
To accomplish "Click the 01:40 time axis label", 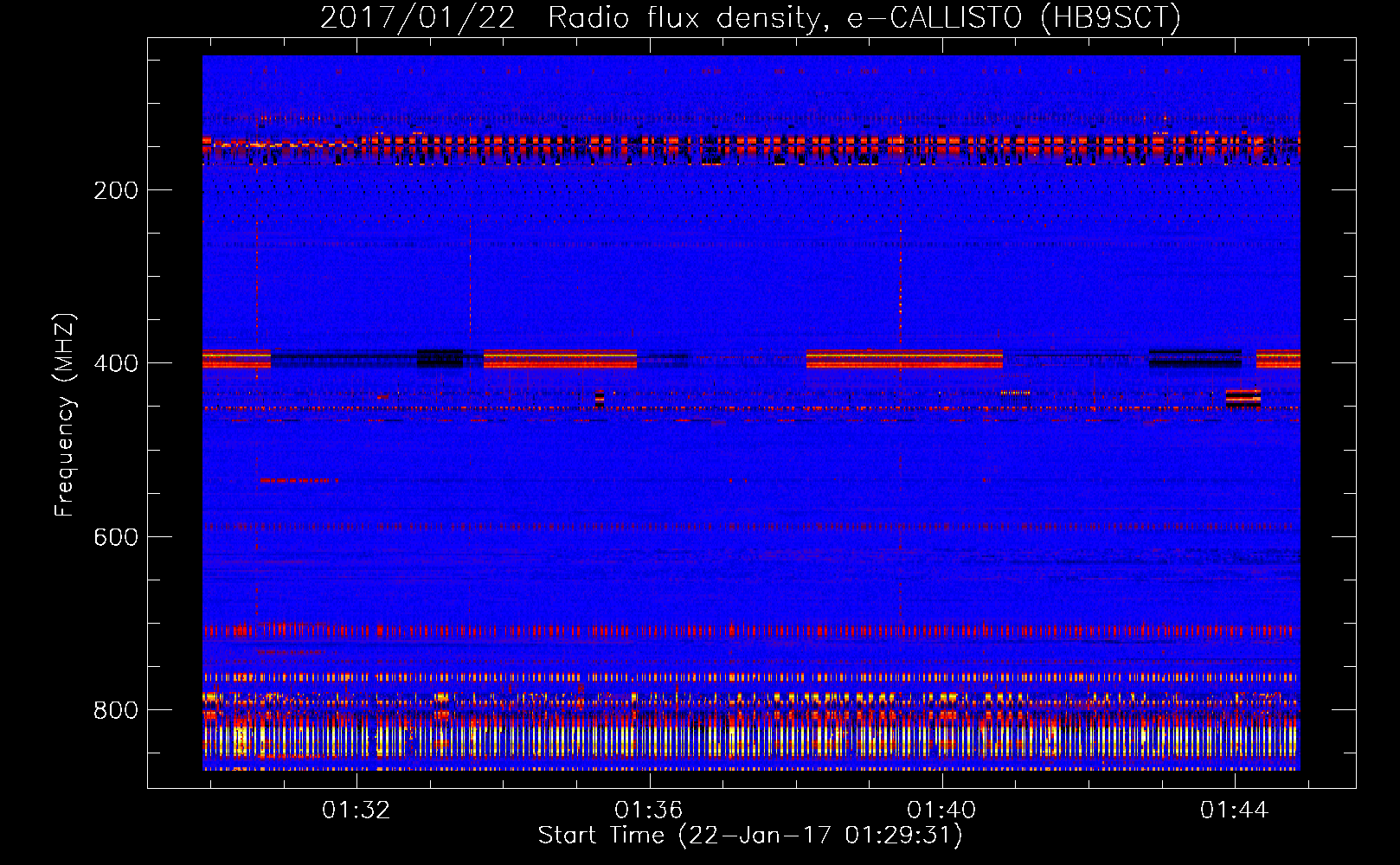I will [x=941, y=810].
